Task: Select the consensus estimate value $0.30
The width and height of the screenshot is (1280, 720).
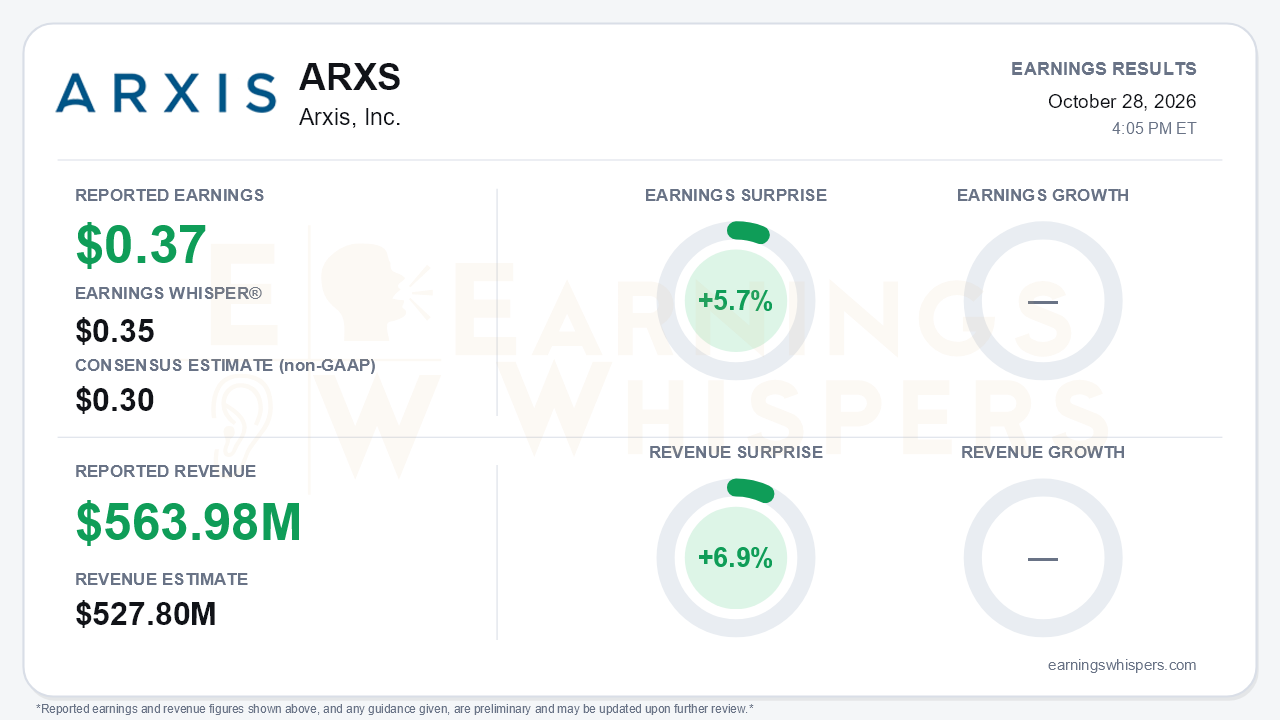Action: (115, 400)
